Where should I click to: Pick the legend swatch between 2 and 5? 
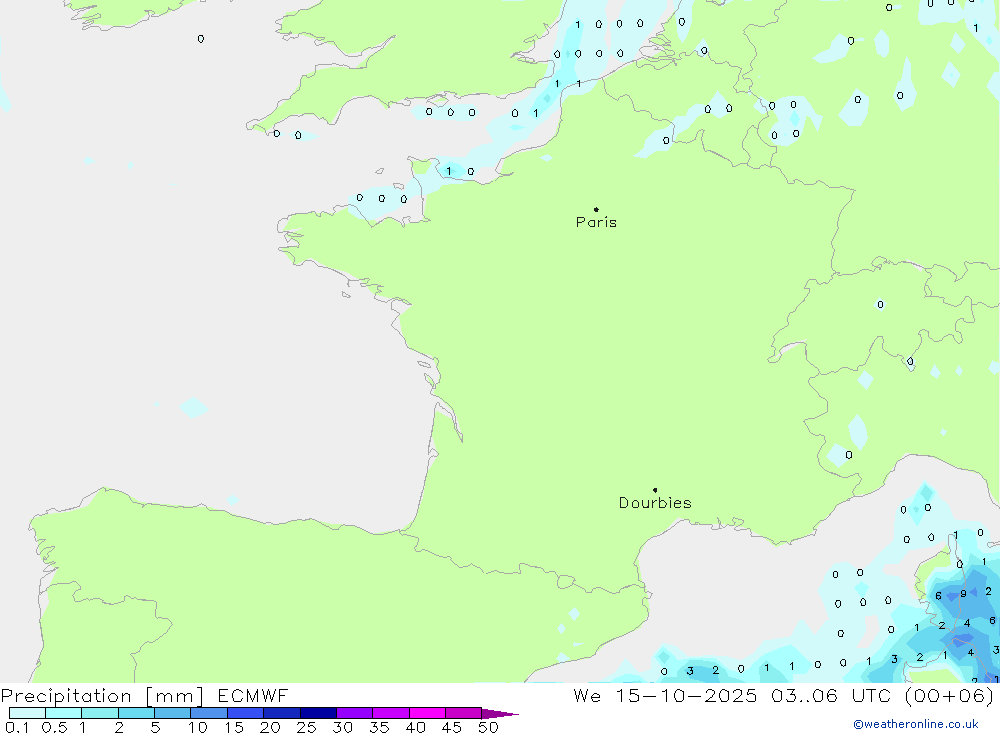(136, 713)
